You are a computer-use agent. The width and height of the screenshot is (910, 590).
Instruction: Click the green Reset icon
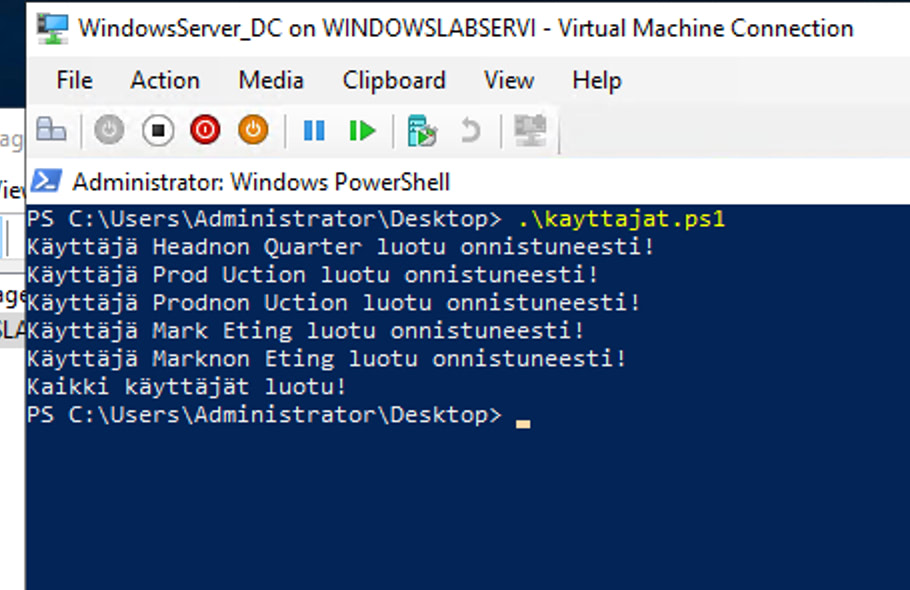[x=362, y=130]
